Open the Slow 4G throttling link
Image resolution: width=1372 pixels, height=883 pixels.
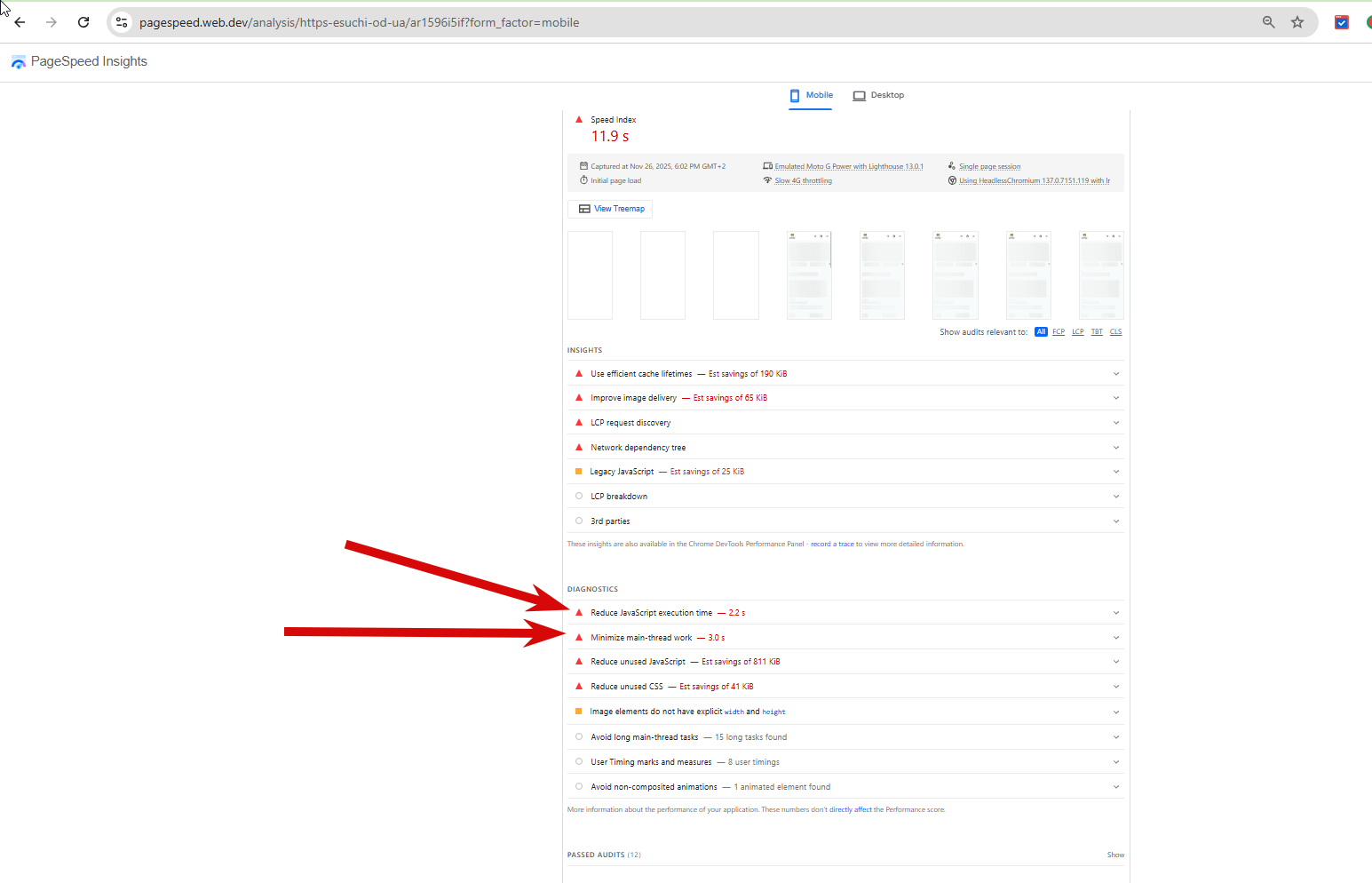[803, 180]
